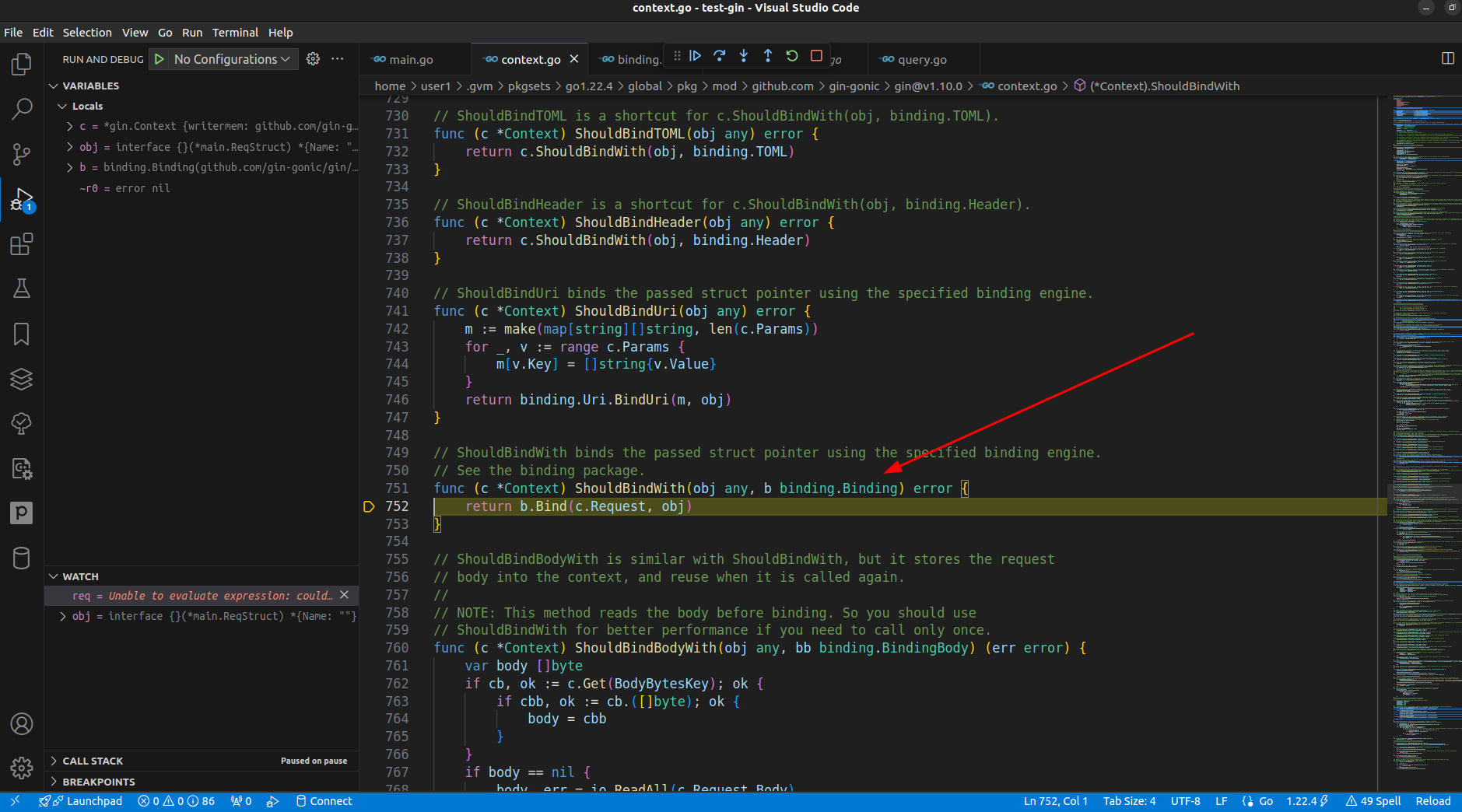Change UTF-8 file encoding
Viewport: 1462px width, 812px height.
[x=1186, y=801]
